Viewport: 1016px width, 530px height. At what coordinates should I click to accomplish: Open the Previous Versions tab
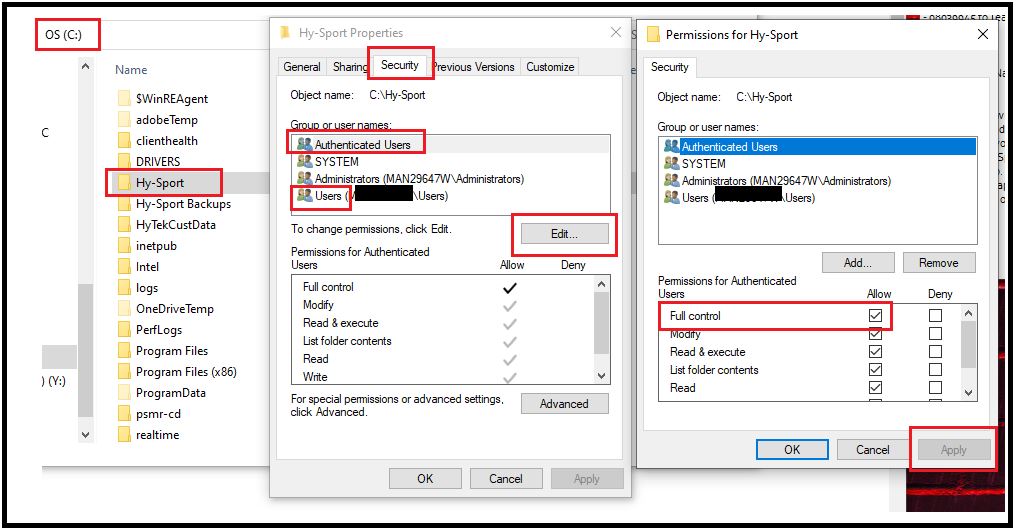pos(474,67)
